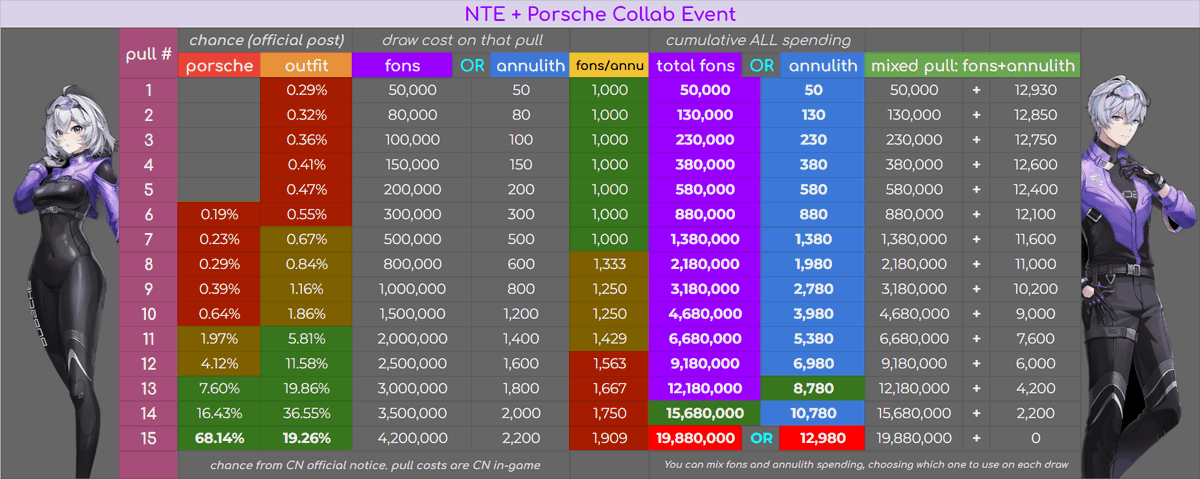The height and width of the screenshot is (479, 1200).
Task: Click the red 'porsche' column header
Action: 219,66
